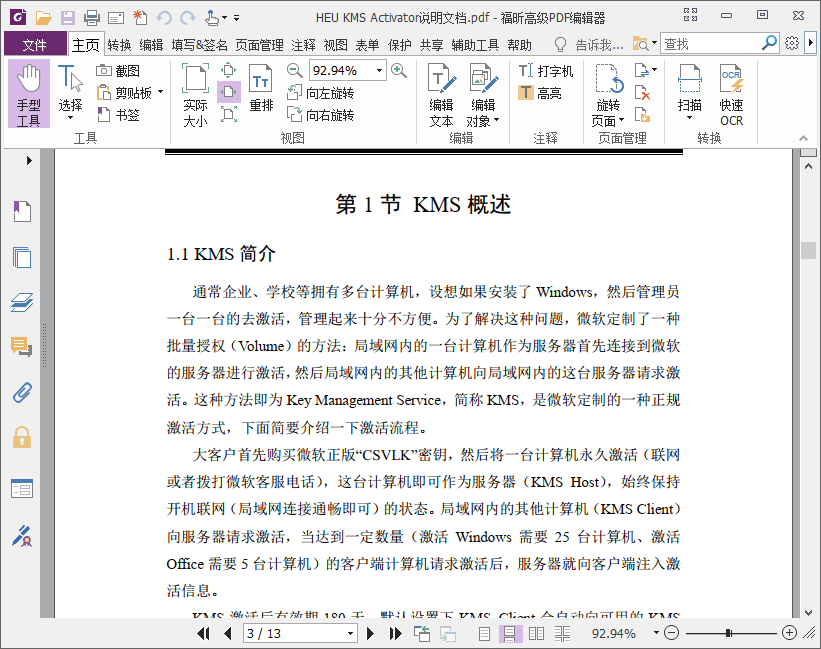Run Quick OCR (快速OCR)
This screenshot has width=821, height=649.
click(731, 95)
